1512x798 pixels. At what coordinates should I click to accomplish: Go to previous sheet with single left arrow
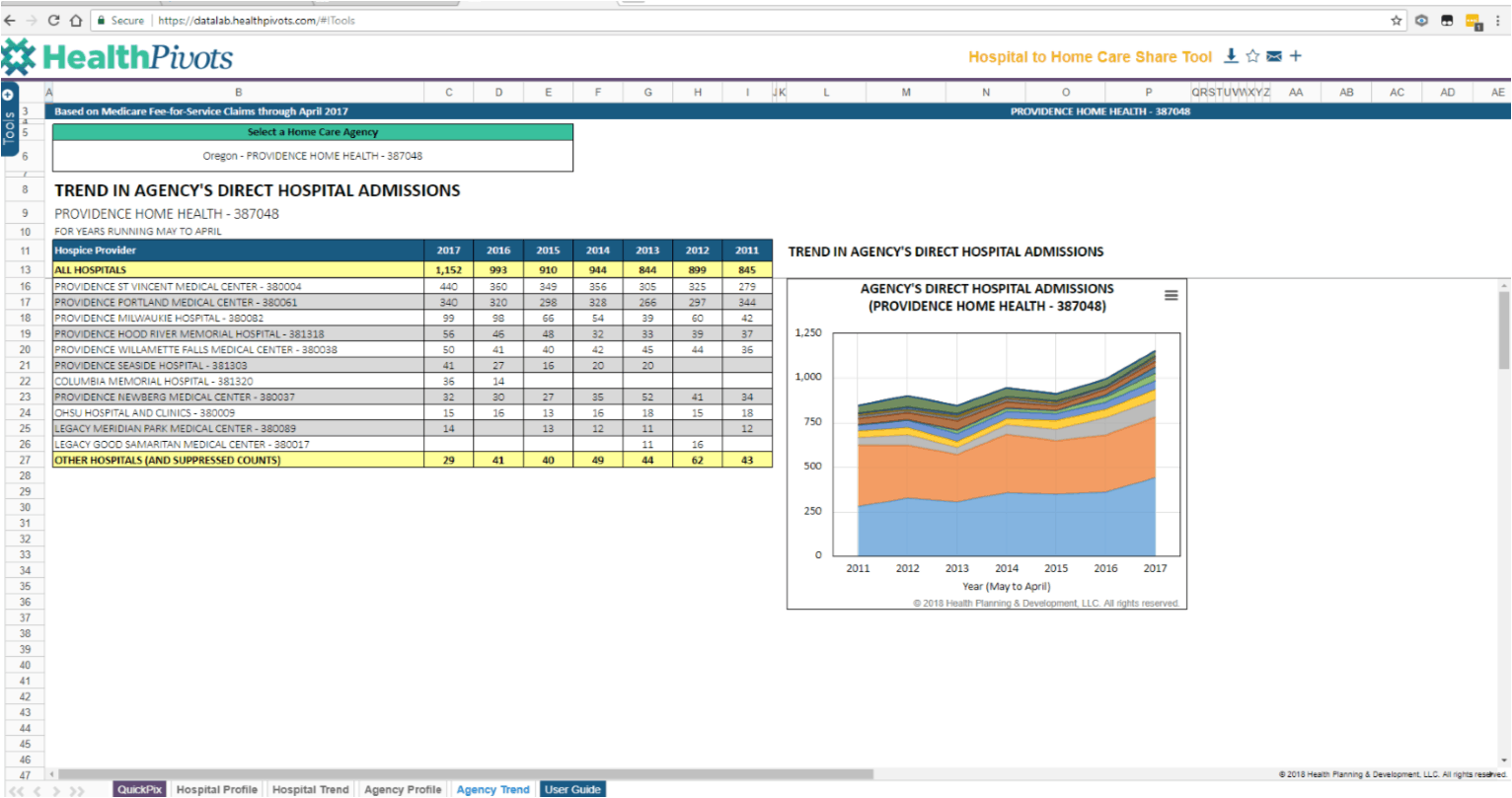[x=38, y=790]
